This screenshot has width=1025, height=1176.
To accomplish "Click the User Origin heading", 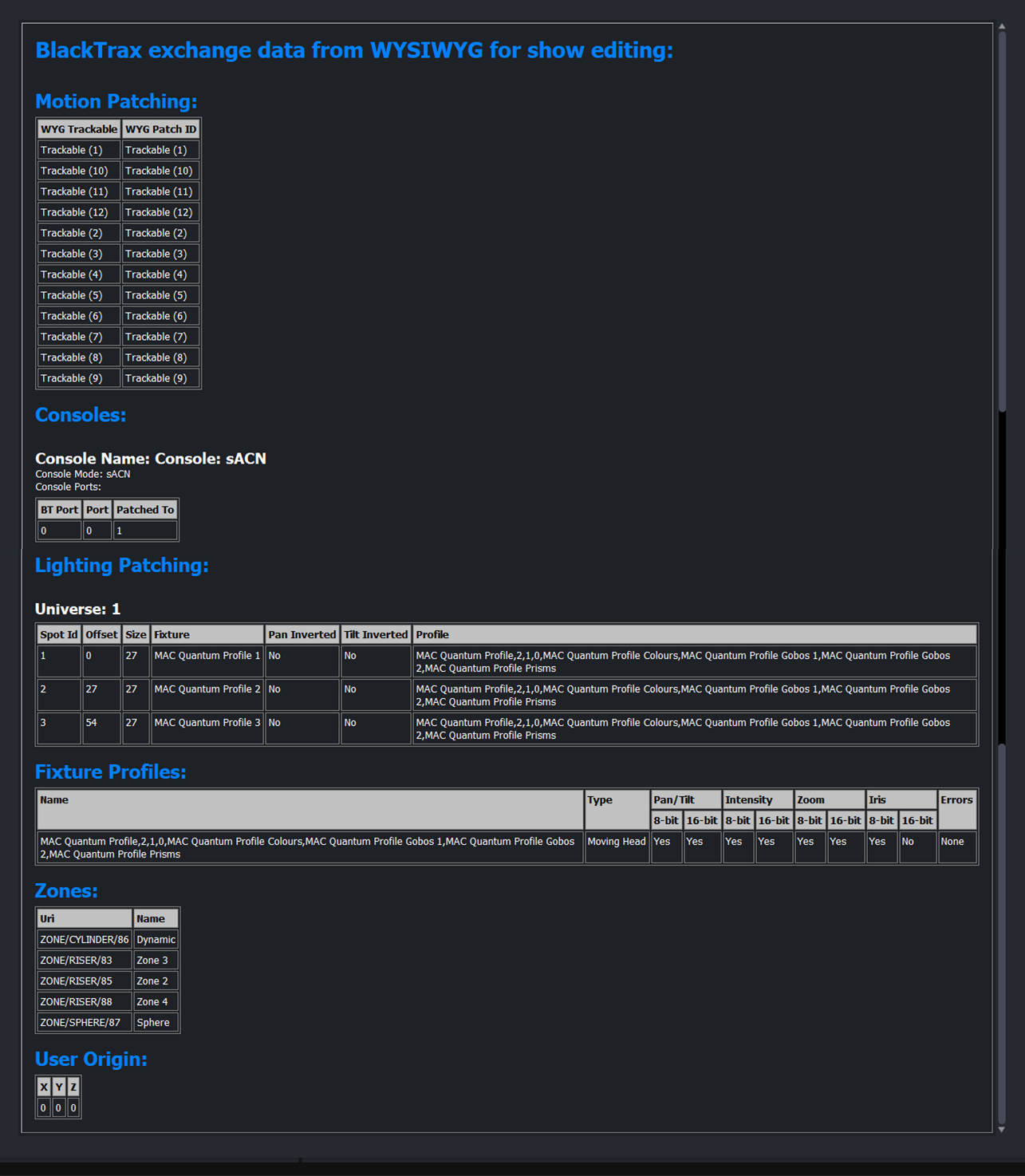I will (x=91, y=1059).
